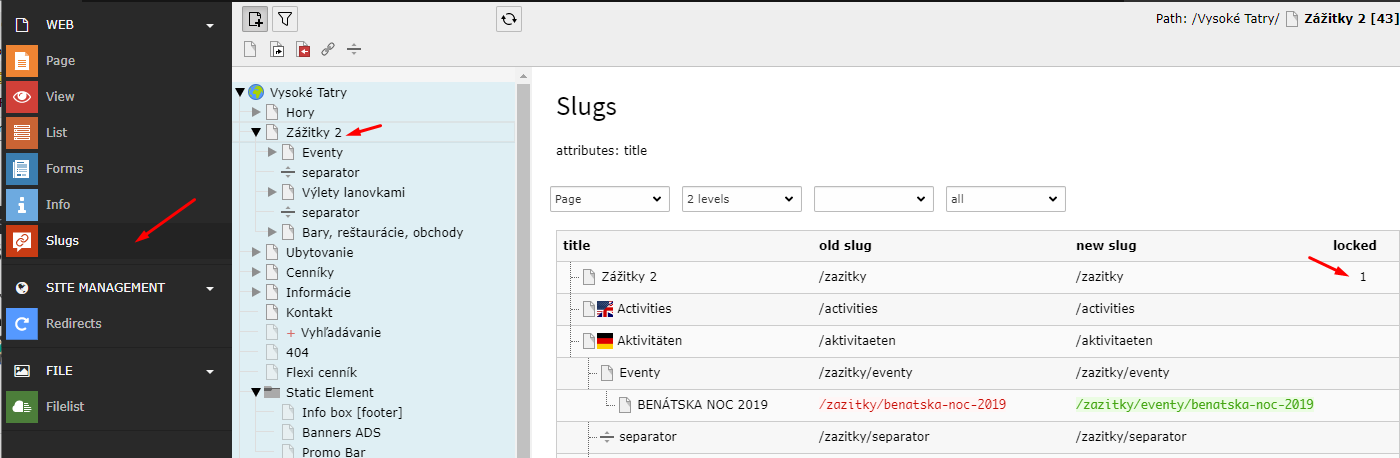Screen dimensions: 1400x458
Task: Open the Page type dropdown
Action: click(610, 199)
